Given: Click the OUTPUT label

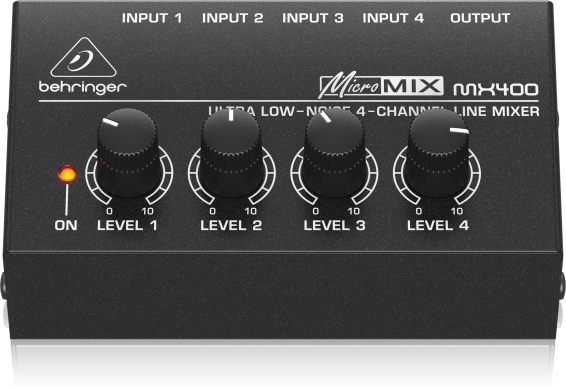Looking at the screenshot, I should pos(480,18).
